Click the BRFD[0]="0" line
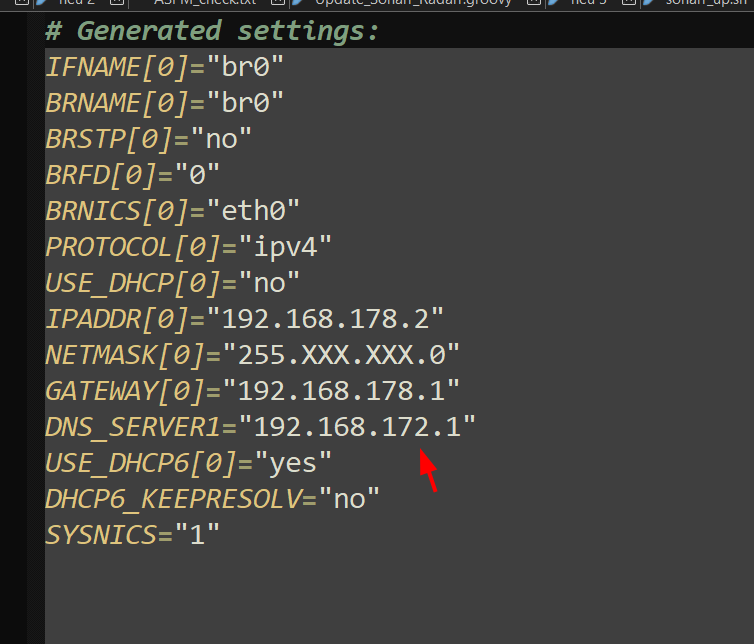 tap(132, 175)
